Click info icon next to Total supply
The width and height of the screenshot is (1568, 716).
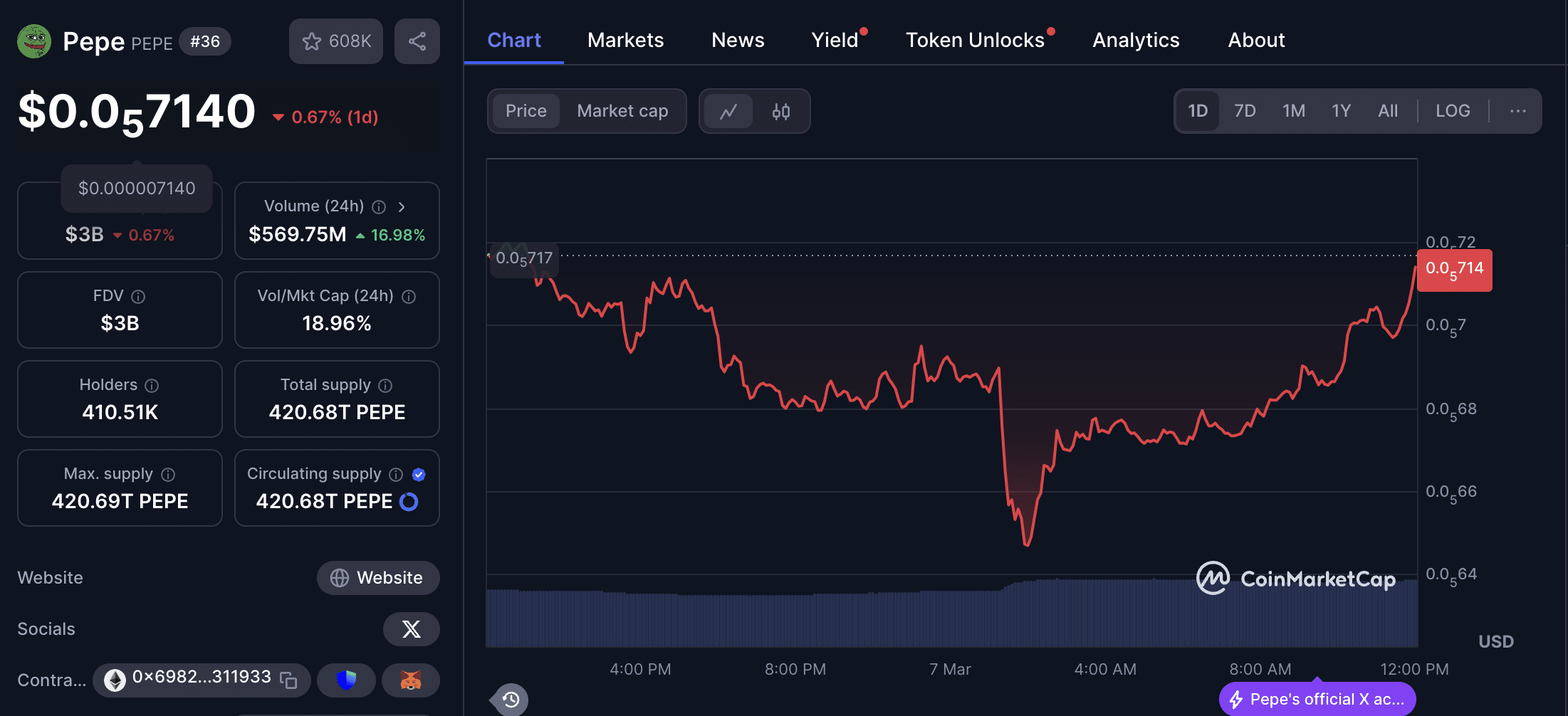385,385
